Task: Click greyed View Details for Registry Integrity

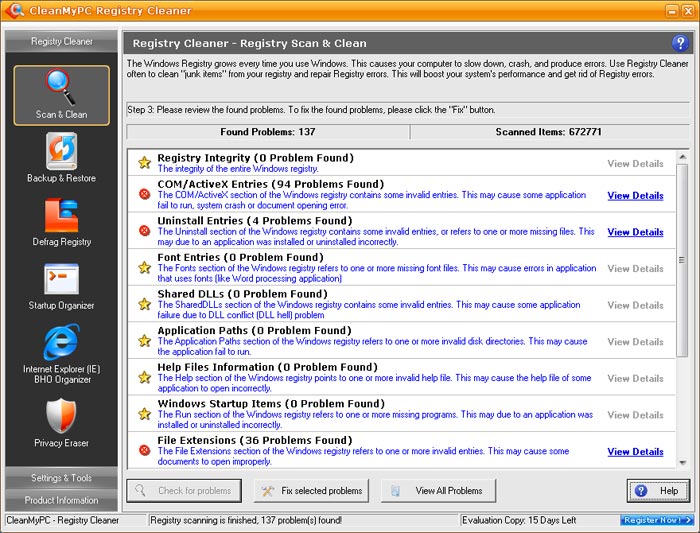Action: [635, 164]
